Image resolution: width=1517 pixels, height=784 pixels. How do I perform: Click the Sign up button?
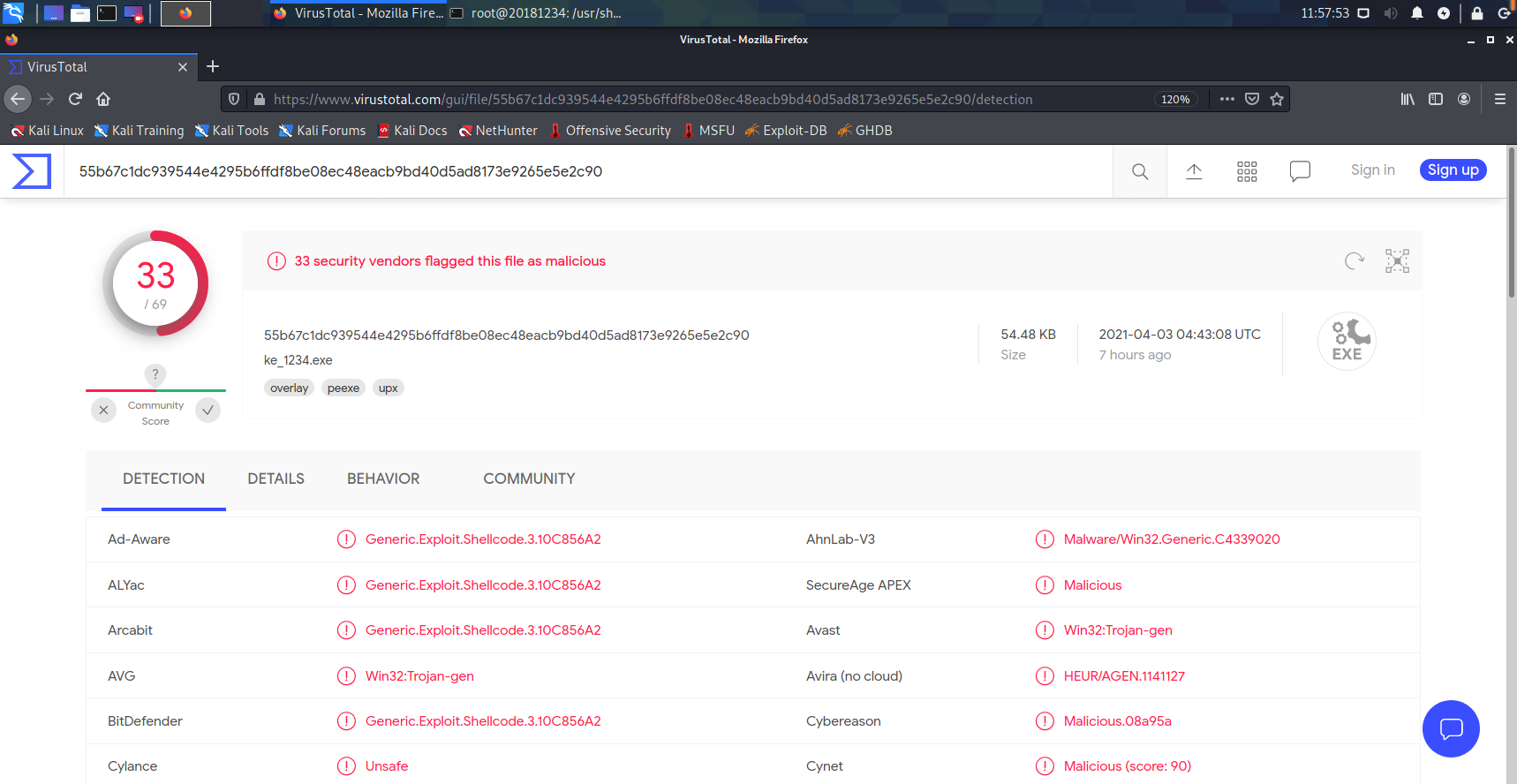click(x=1453, y=170)
